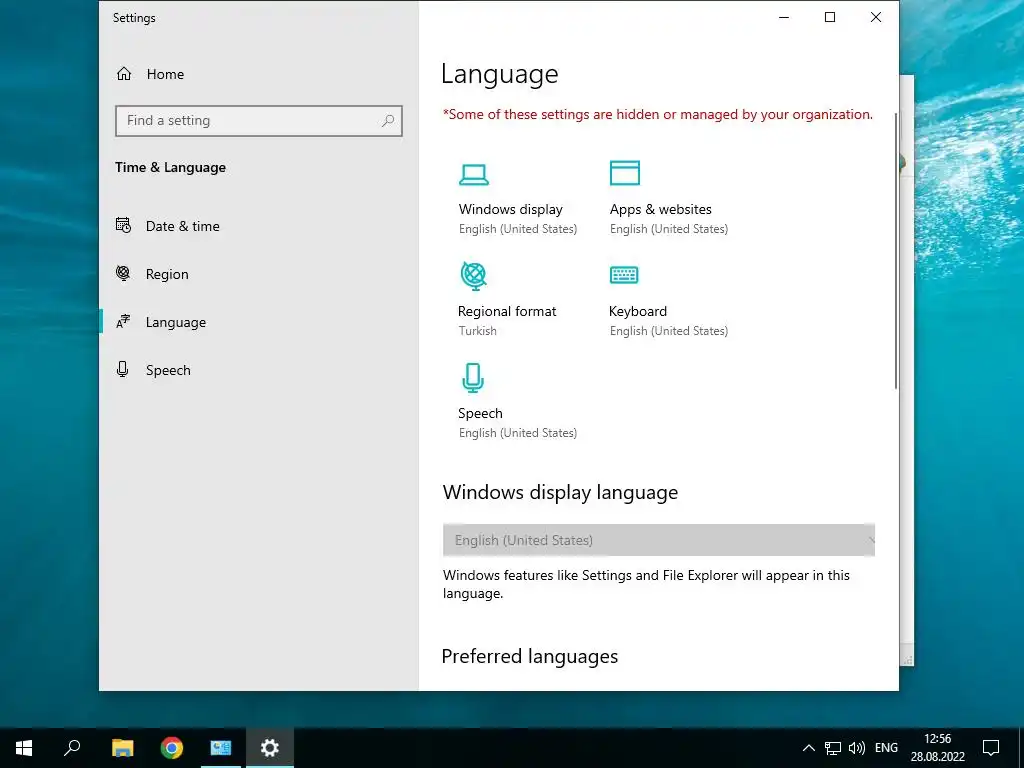The height and width of the screenshot is (768, 1024).
Task: Open taskbar search magnifier
Action: click(x=72, y=748)
